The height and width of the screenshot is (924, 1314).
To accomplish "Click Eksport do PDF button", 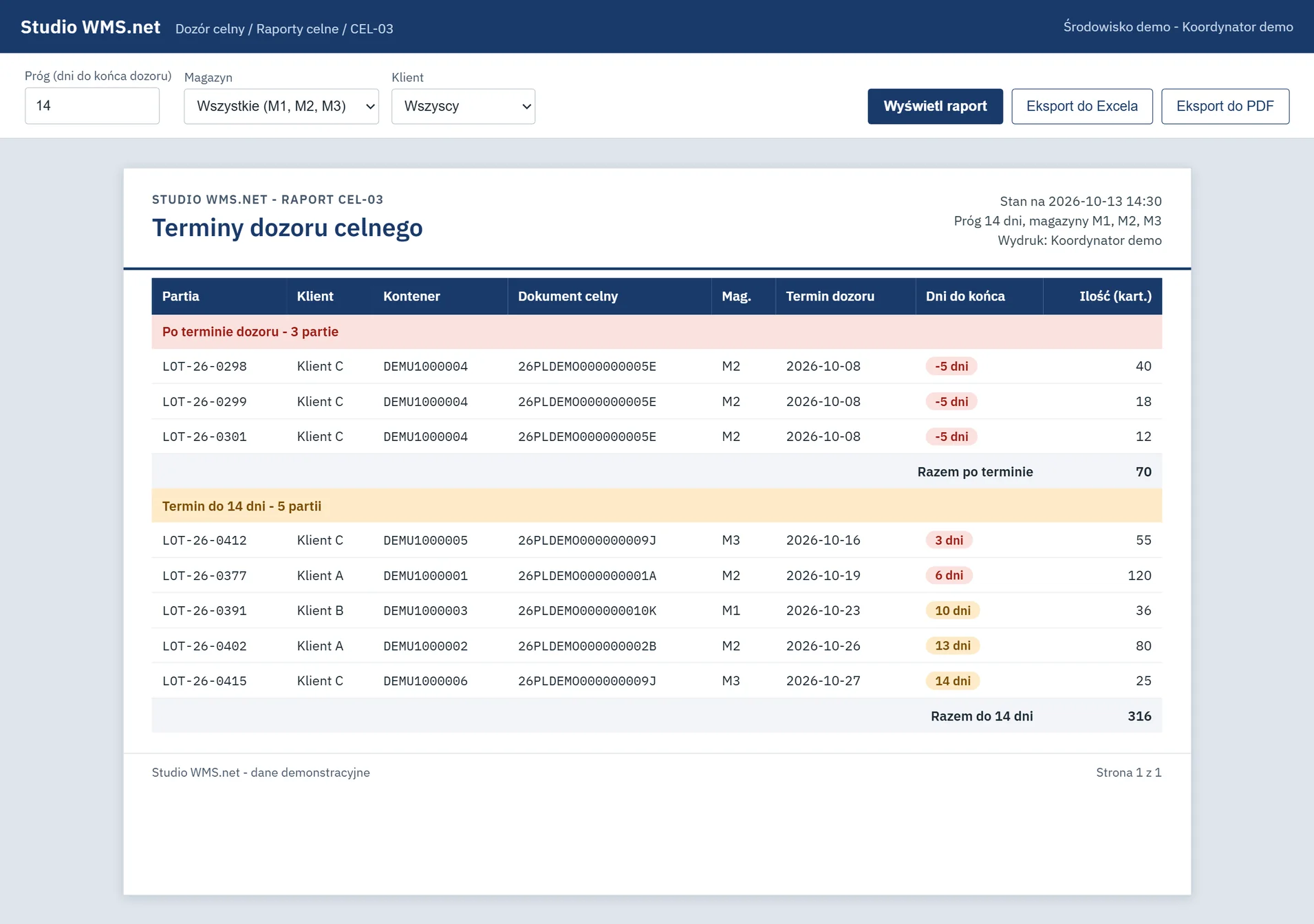I will pos(1225,106).
